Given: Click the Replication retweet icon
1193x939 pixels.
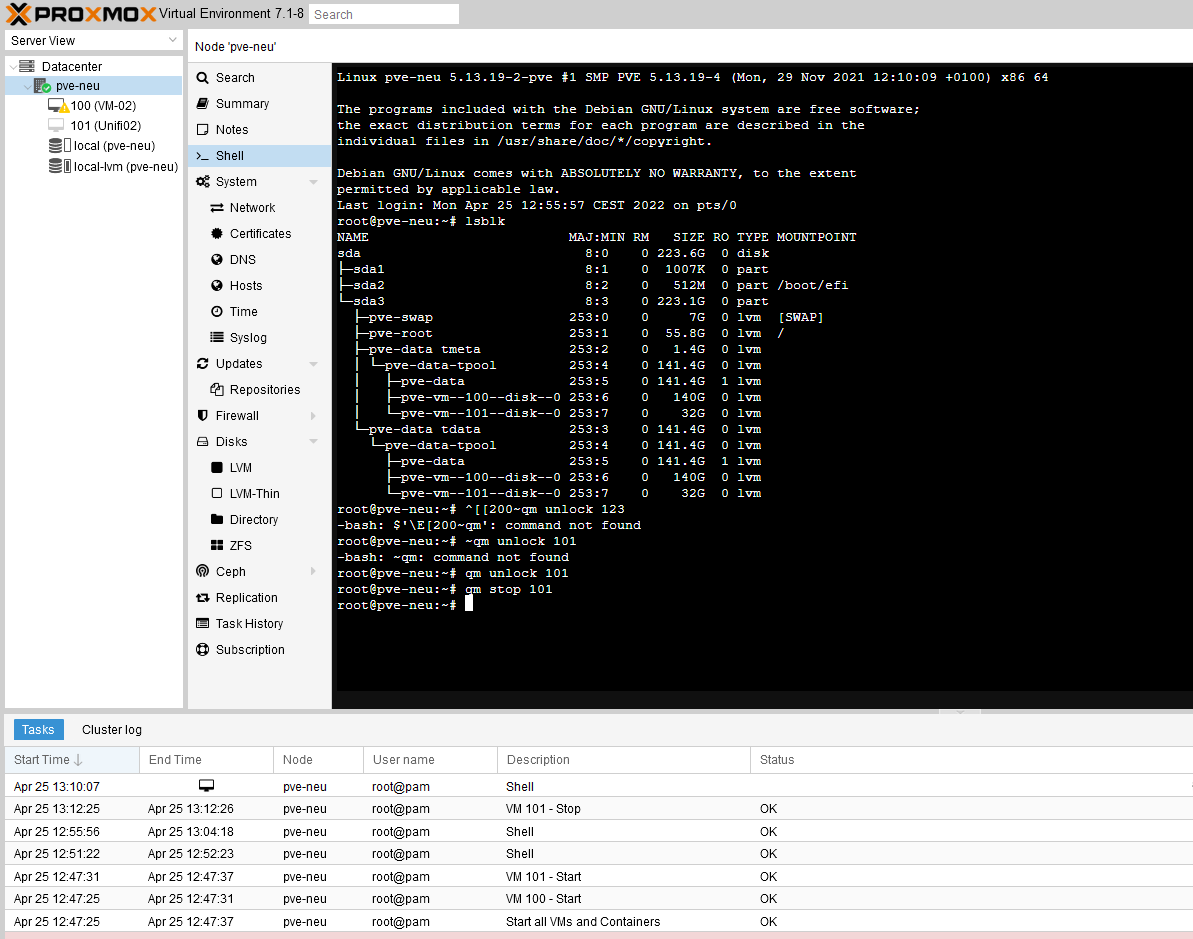Looking at the screenshot, I should pos(202,597).
